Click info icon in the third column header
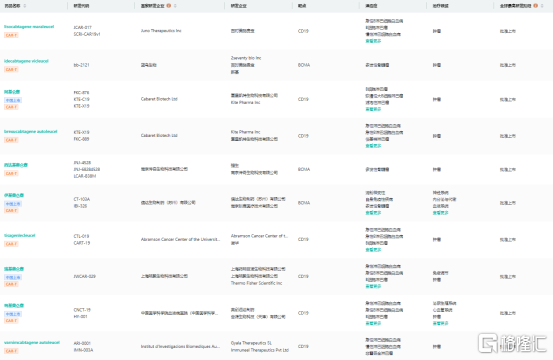The image size is (553, 360). tap(169, 6)
